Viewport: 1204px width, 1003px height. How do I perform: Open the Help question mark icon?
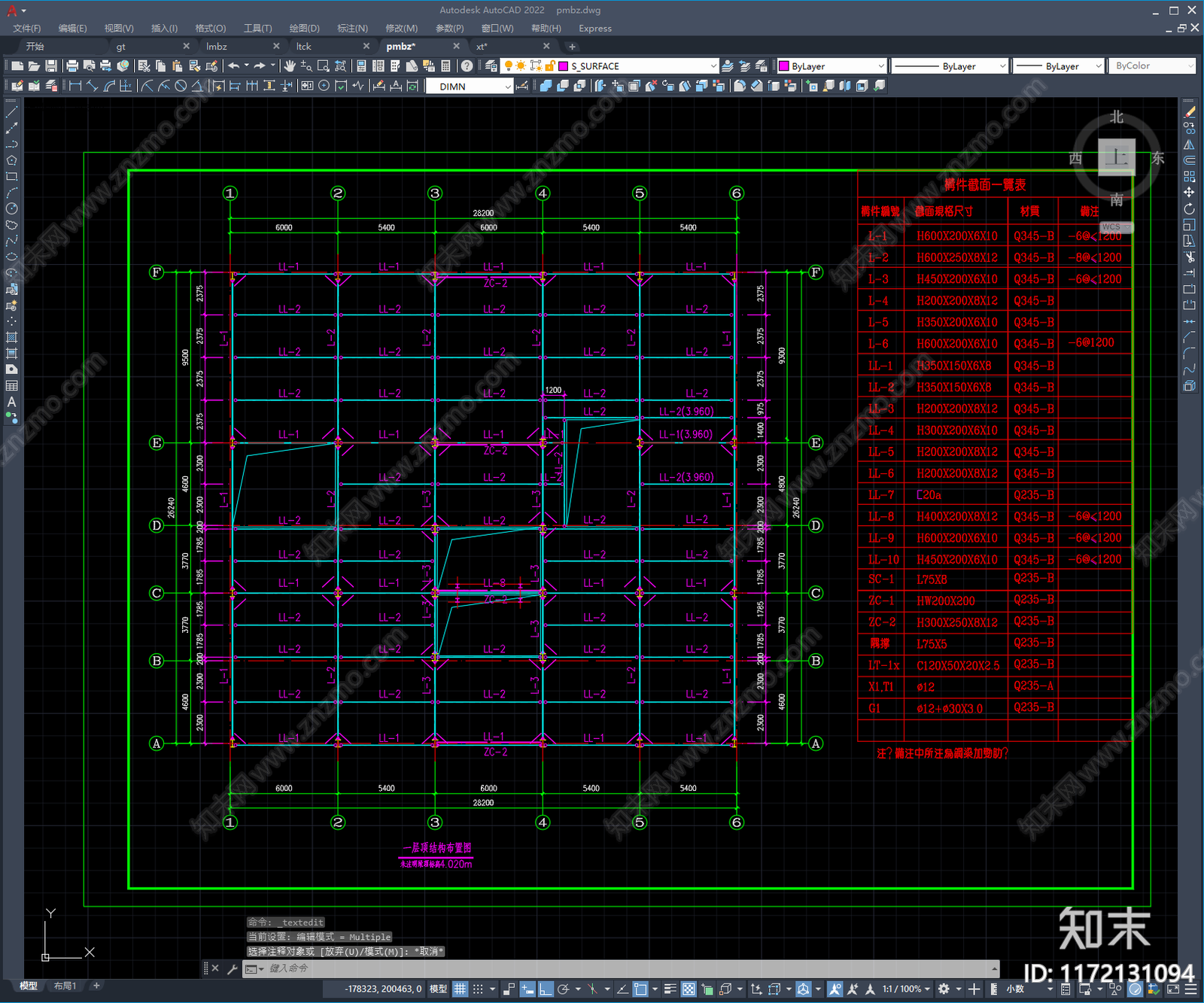pyautogui.click(x=467, y=66)
